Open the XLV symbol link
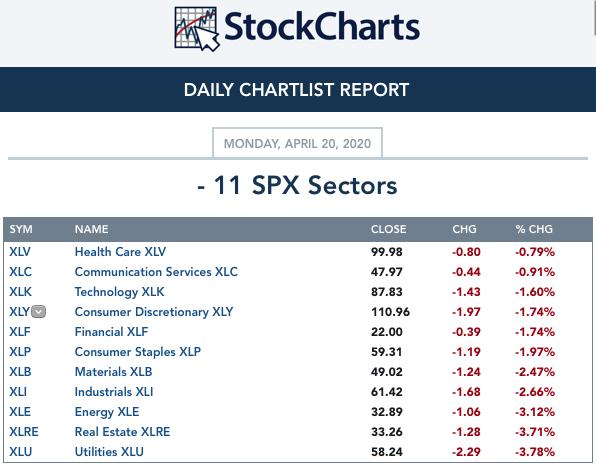 20,252
